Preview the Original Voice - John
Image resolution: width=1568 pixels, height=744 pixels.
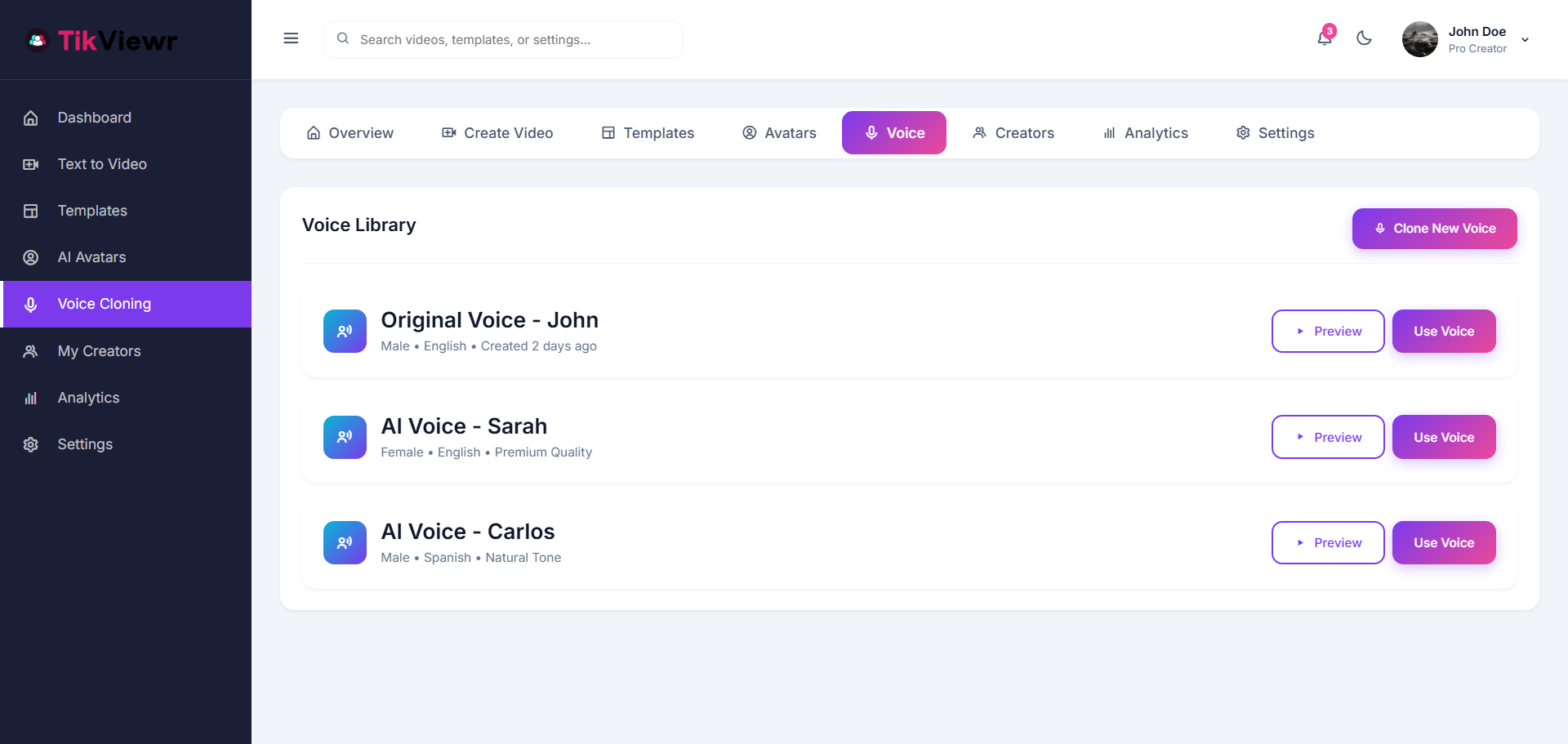1328,331
